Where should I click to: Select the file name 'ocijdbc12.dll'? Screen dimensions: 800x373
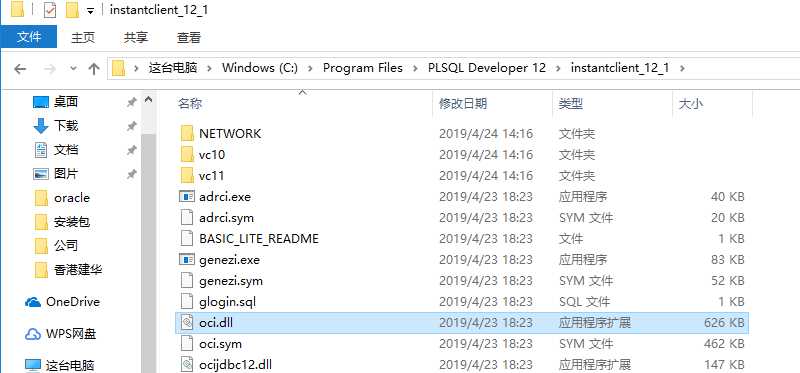(235, 365)
